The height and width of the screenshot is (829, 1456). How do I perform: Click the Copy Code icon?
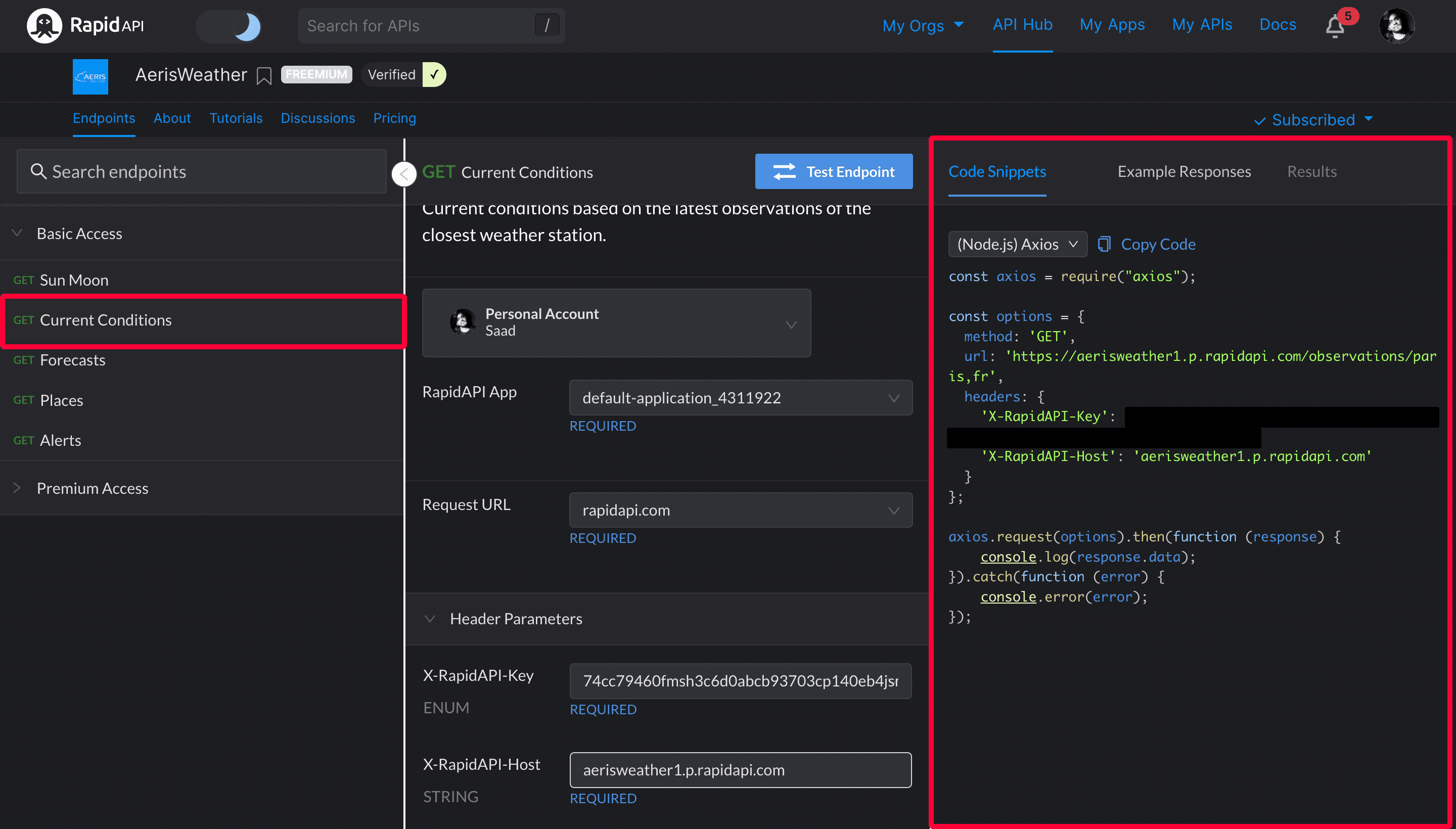(1104, 243)
